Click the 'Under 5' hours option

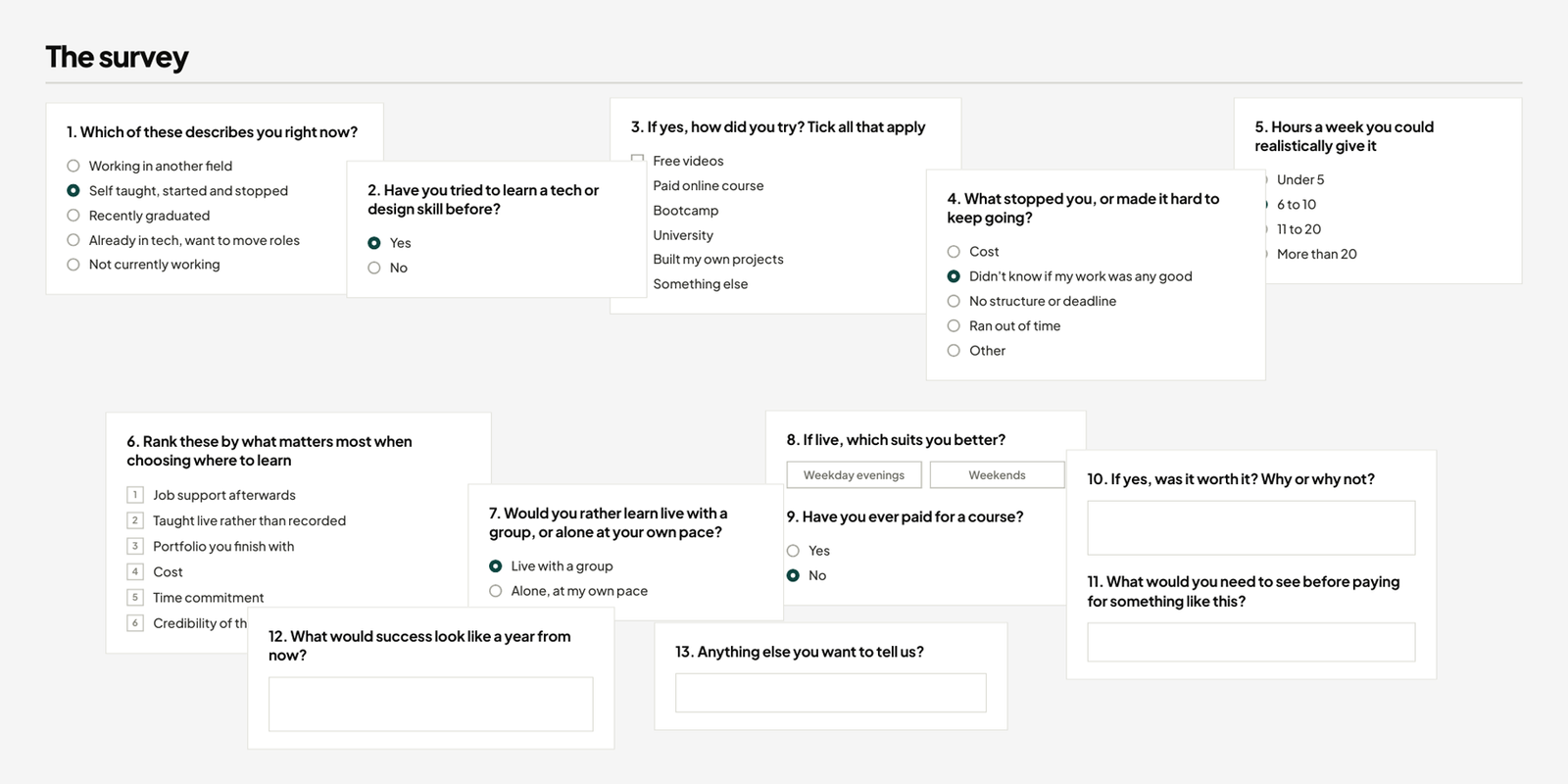(x=1300, y=180)
